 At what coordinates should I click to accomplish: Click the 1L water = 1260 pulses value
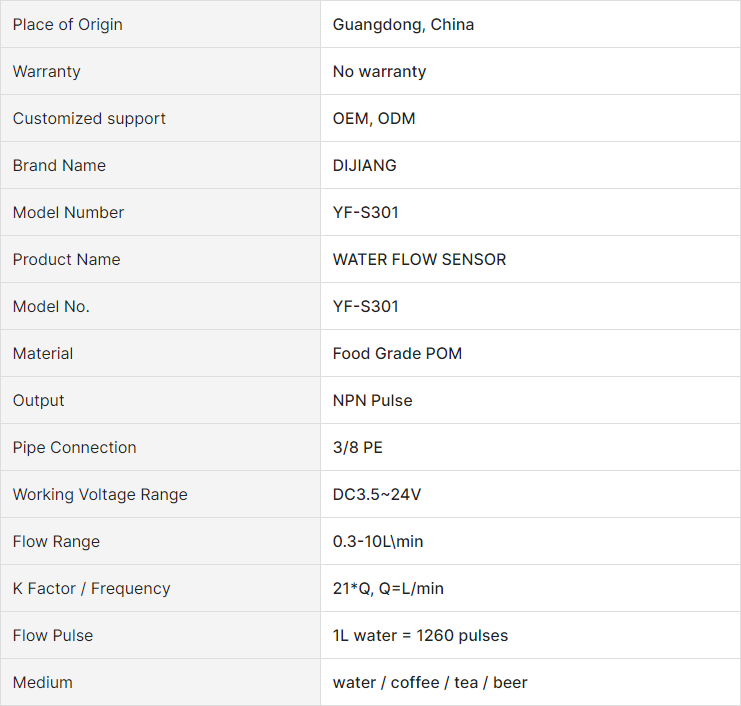pyautogui.click(x=420, y=636)
